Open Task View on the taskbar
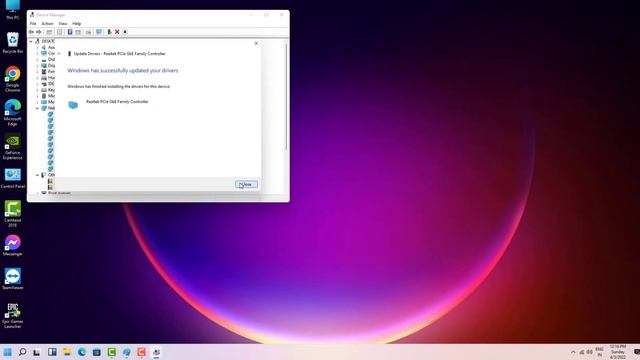The image size is (640, 360). coord(37,352)
